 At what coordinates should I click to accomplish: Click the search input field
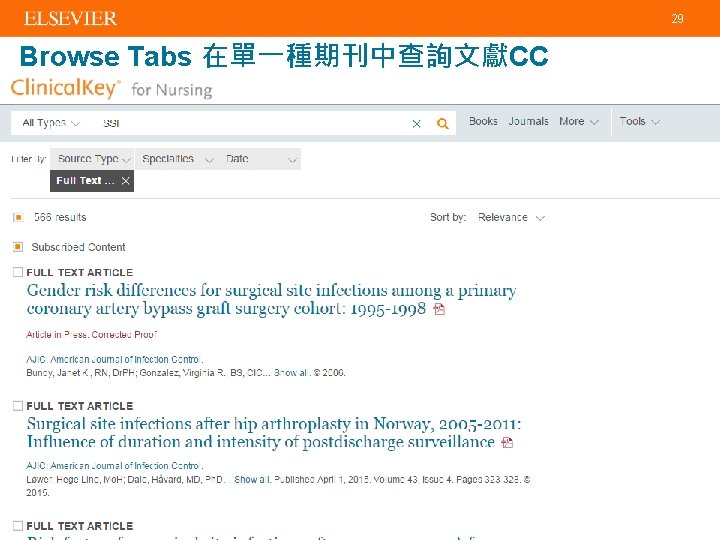(x=253, y=123)
